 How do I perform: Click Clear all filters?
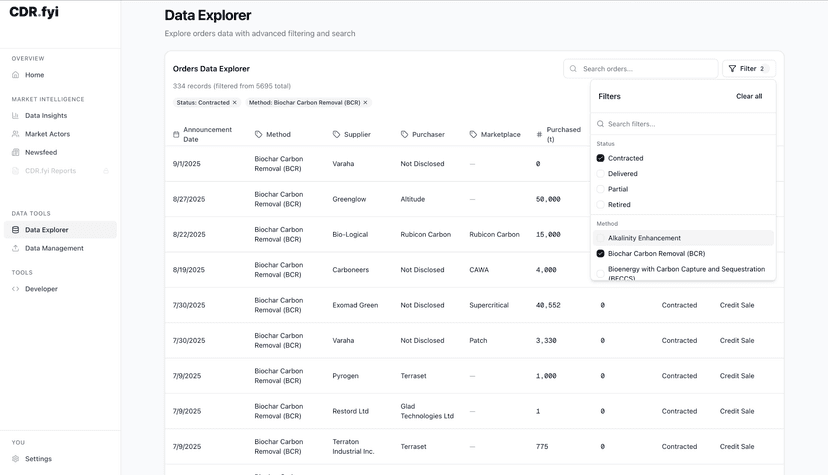coord(749,97)
